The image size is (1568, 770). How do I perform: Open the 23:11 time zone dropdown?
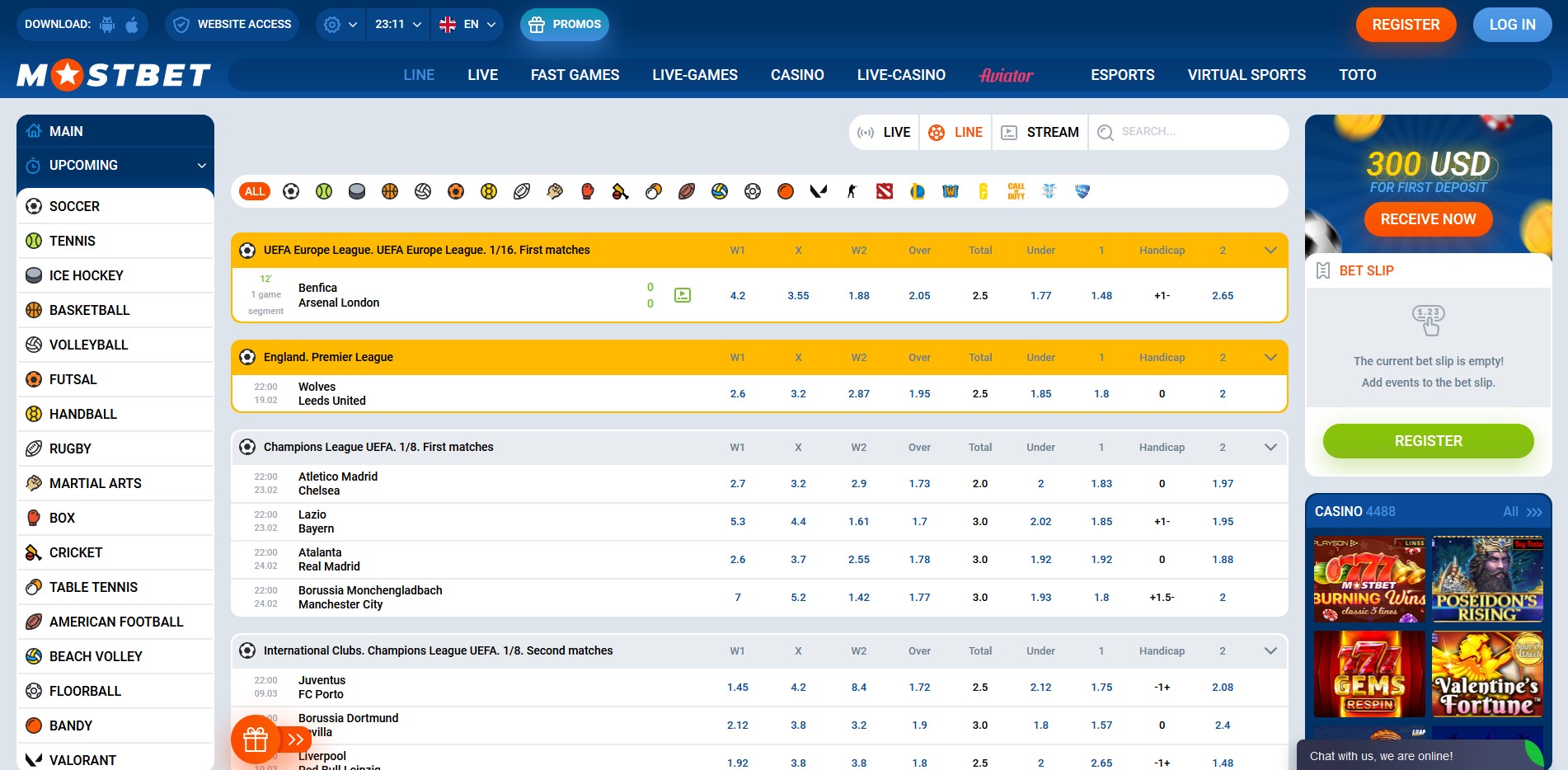pyautogui.click(x=398, y=25)
